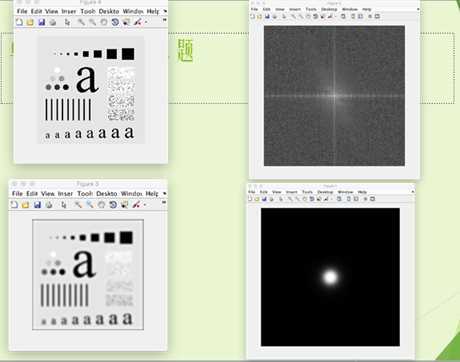Click the Save Figure icon in Figure 4 toolbar
The height and width of the screenshot is (362, 460).
pos(41,22)
